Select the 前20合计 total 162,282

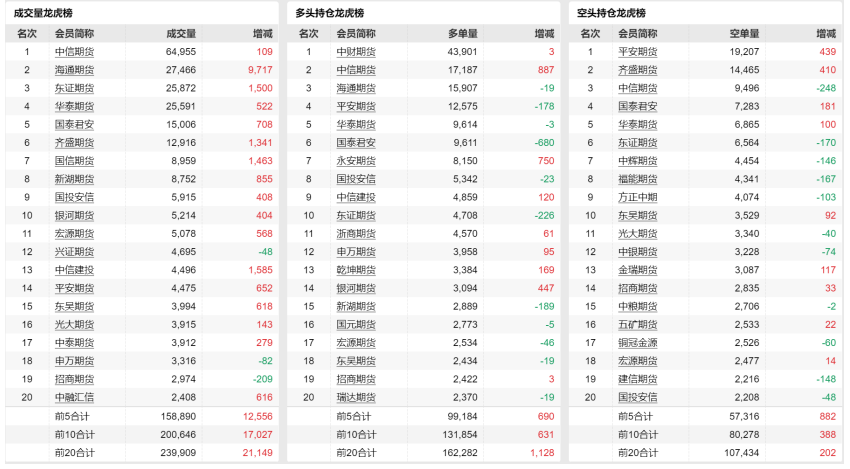pyautogui.click(x=460, y=453)
